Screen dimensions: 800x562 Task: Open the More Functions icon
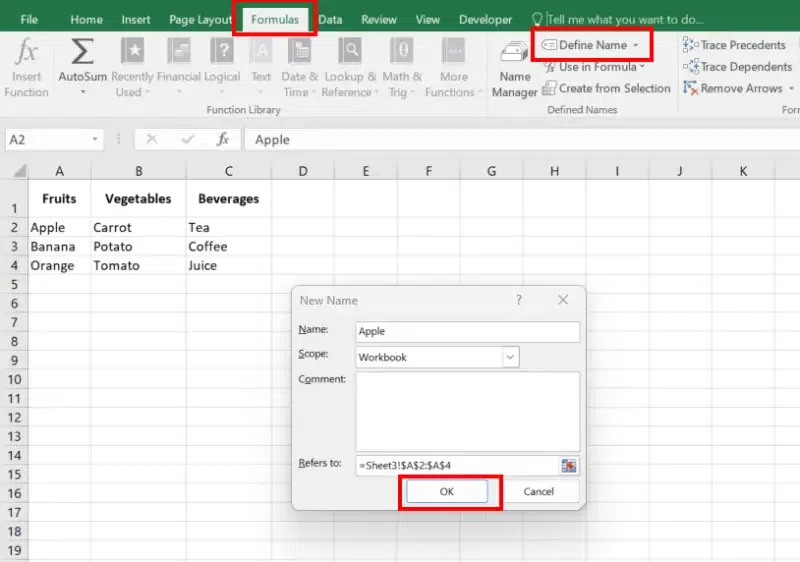click(454, 52)
